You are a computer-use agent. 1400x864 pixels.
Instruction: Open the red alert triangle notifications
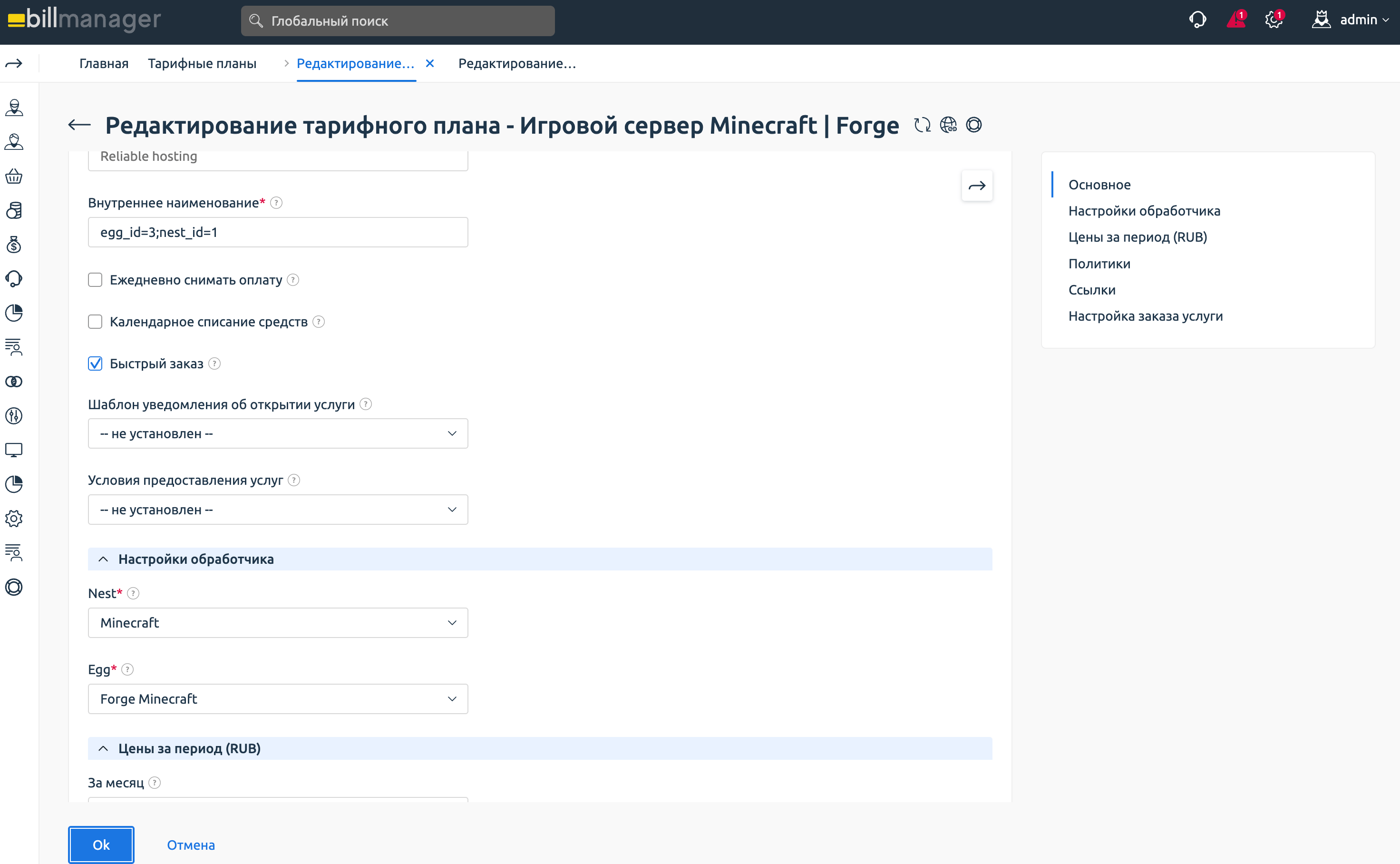1236,20
